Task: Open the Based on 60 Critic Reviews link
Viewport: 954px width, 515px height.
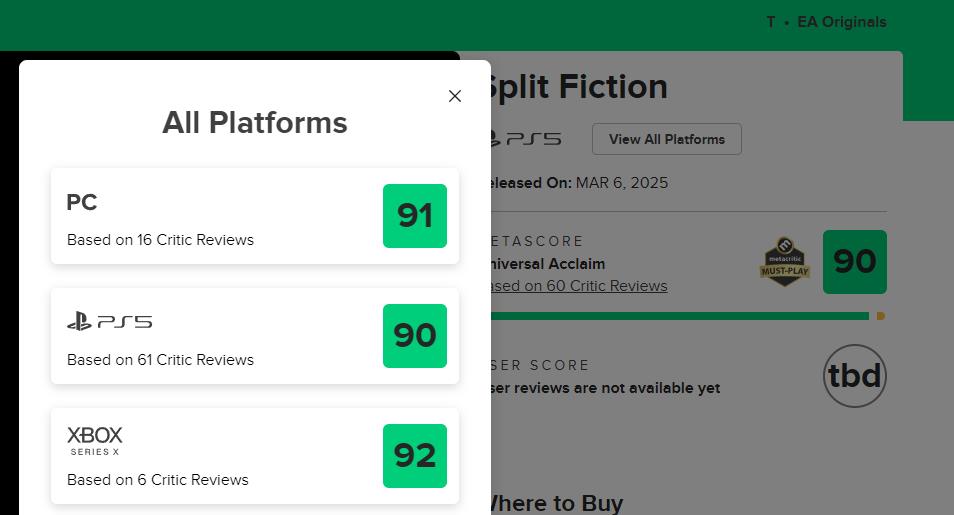Action: (x=578, y=286)
